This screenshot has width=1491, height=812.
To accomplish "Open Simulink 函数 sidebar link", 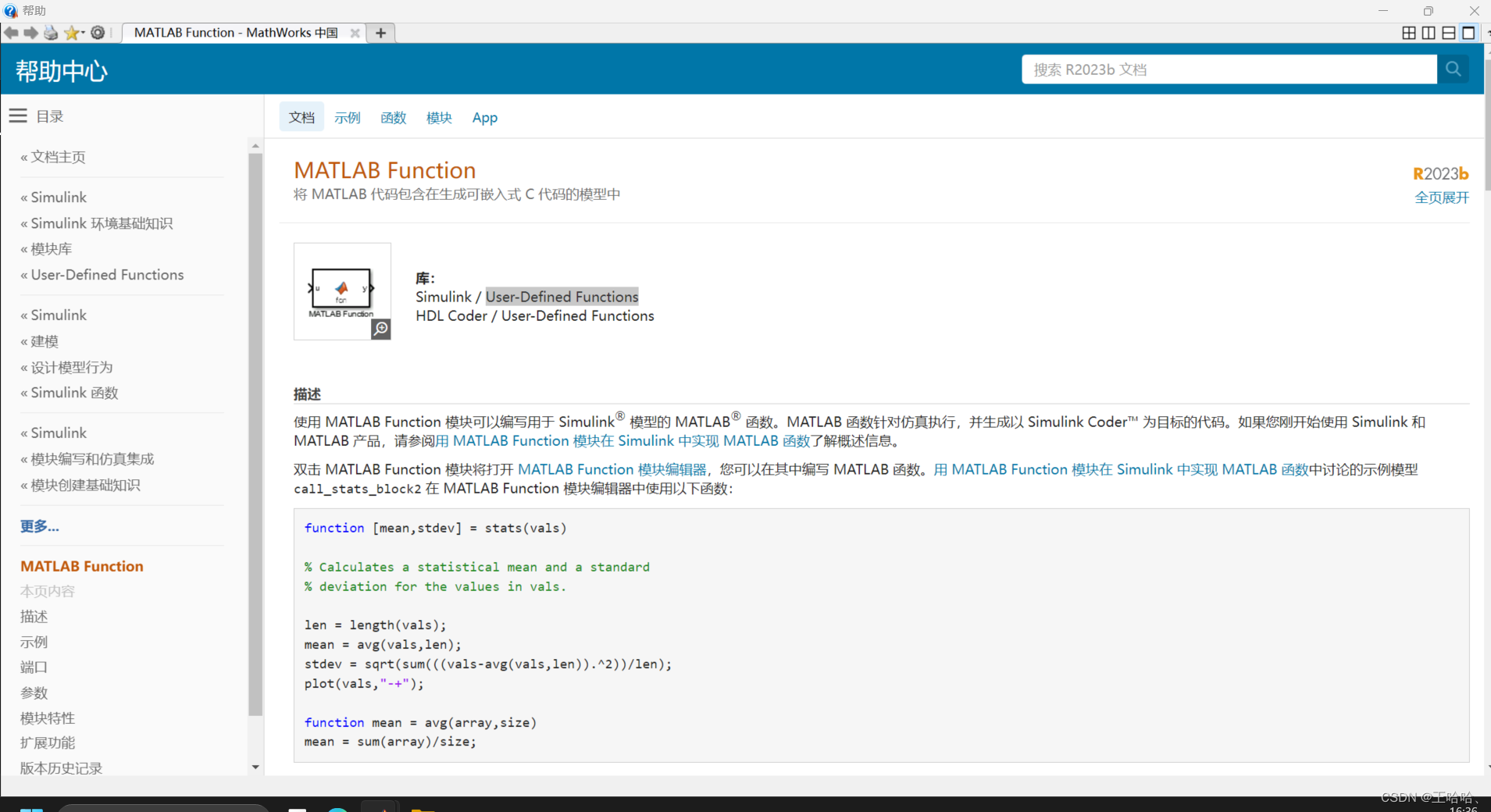I will 74,393.
